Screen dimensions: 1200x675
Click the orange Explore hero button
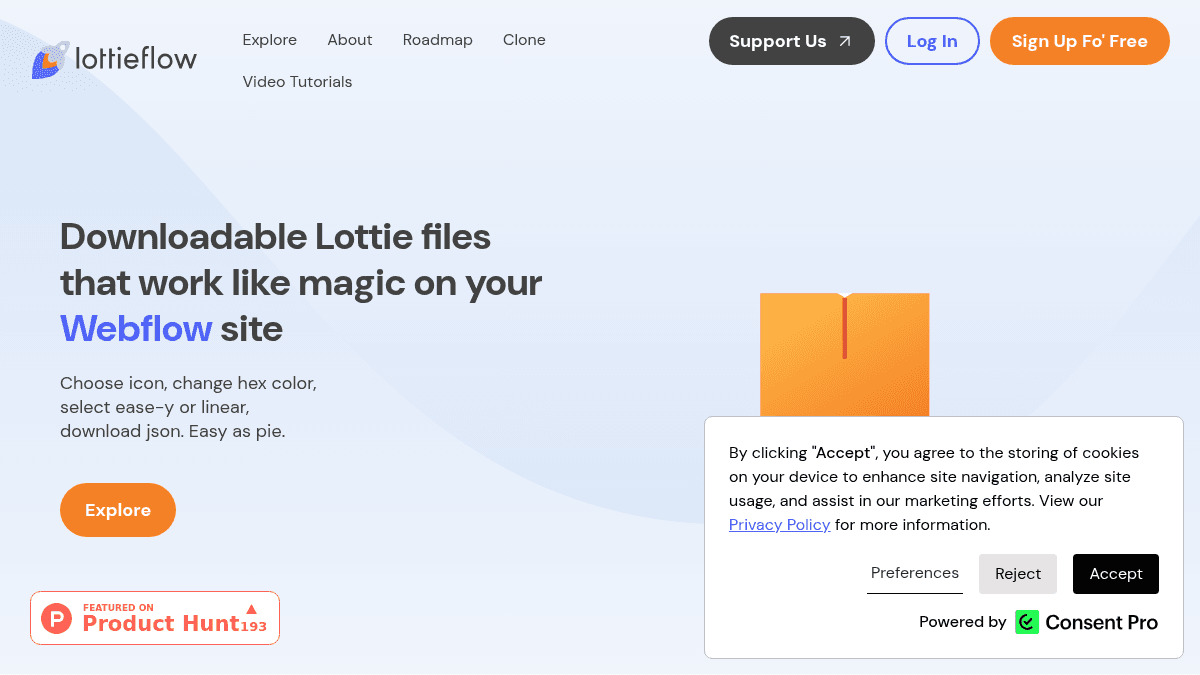pyautogui.click(x=118, y=510)
